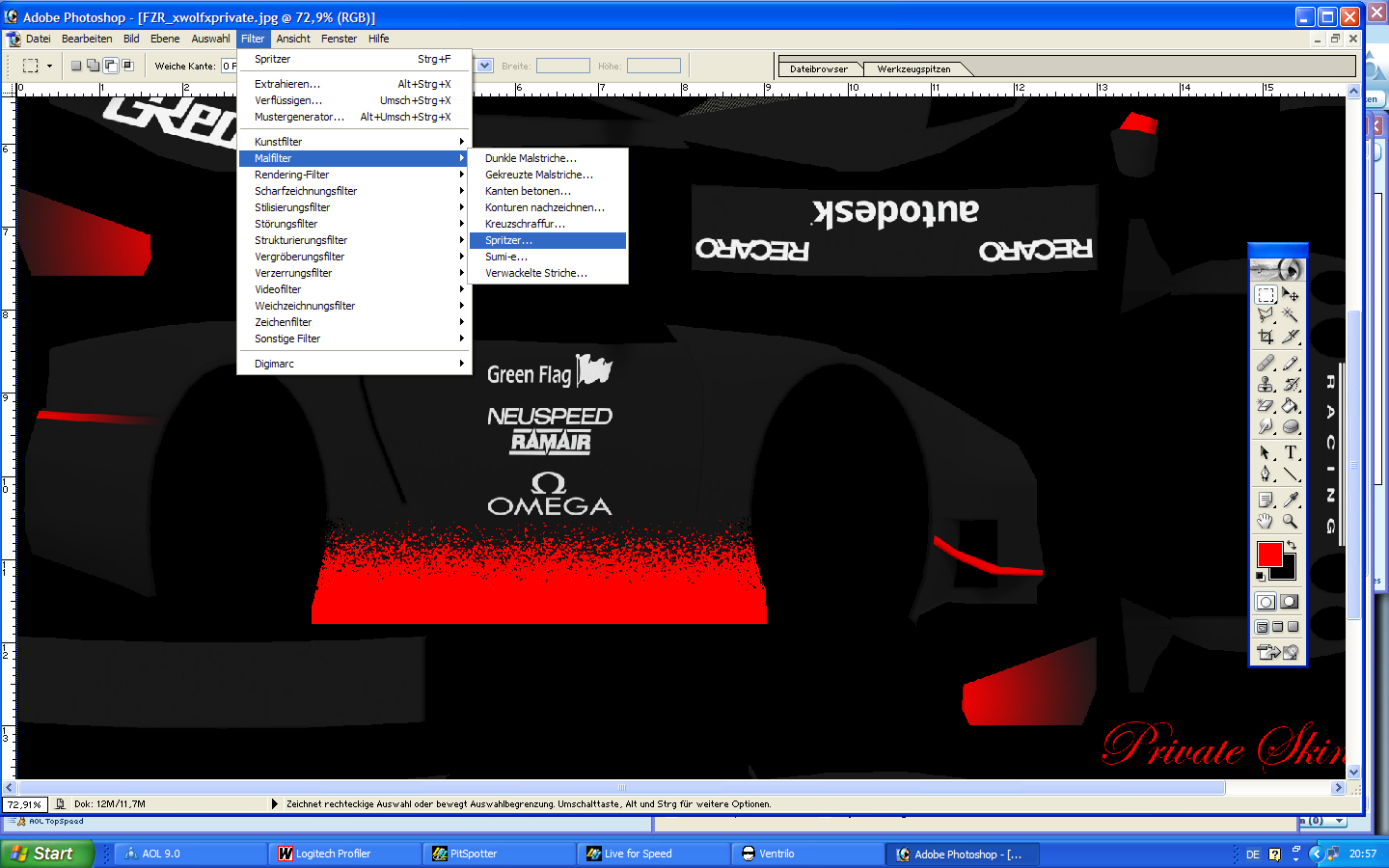Select the Eyedropper tool
Screen dimensions: 1389x868
(1290, 500)
